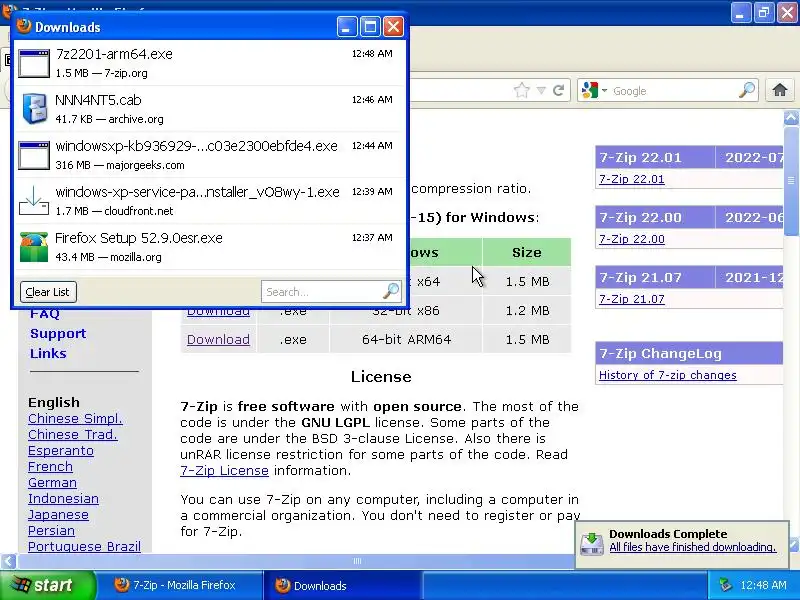Image resolution: width=800 pixels, height=600 pixels.
Task: Switch language to Esperanto
Action: (x=61, y=451)
